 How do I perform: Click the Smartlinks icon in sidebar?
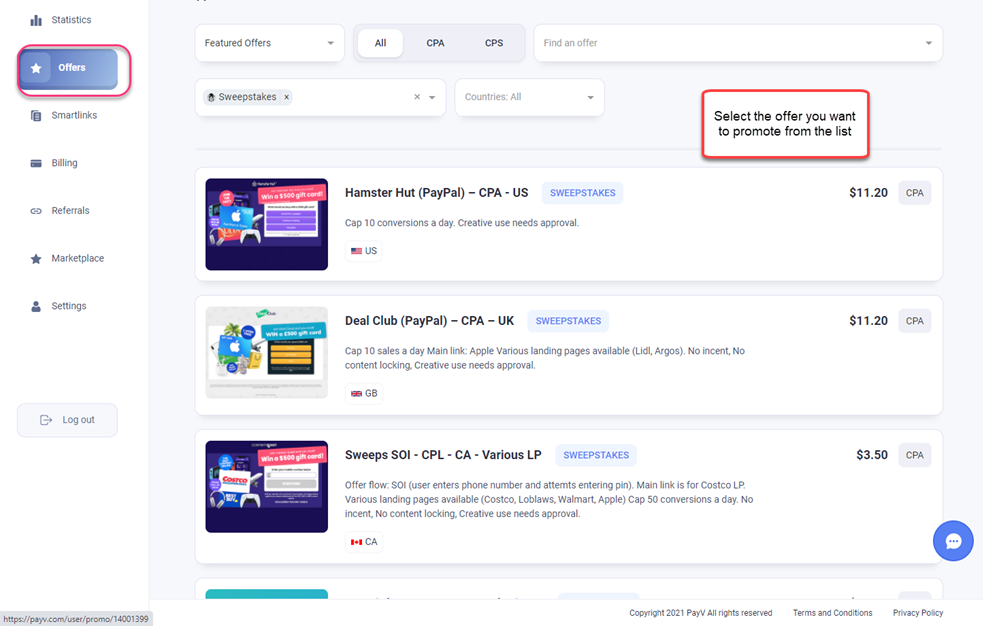click(x=36, y=115)
